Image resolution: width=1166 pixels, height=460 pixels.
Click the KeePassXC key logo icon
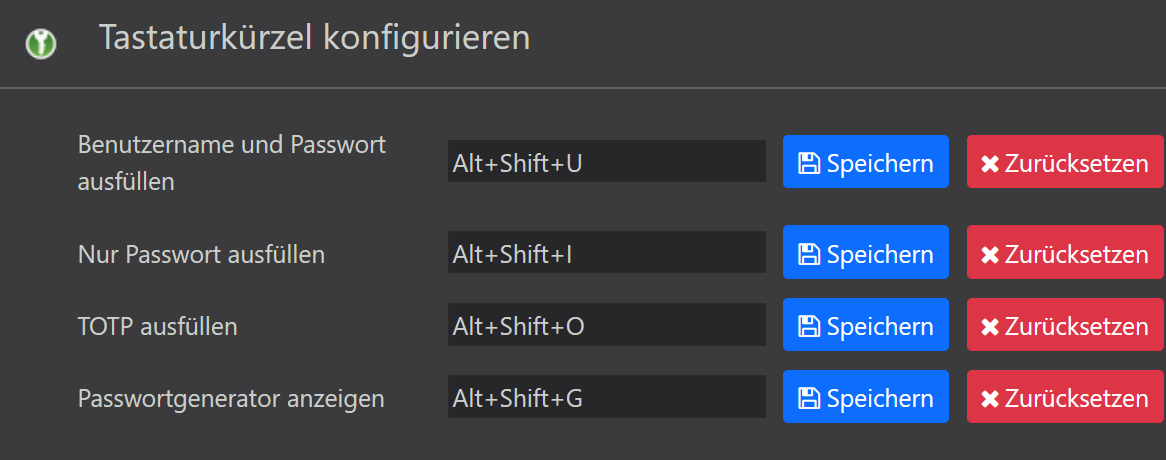(x=41, y=43)
